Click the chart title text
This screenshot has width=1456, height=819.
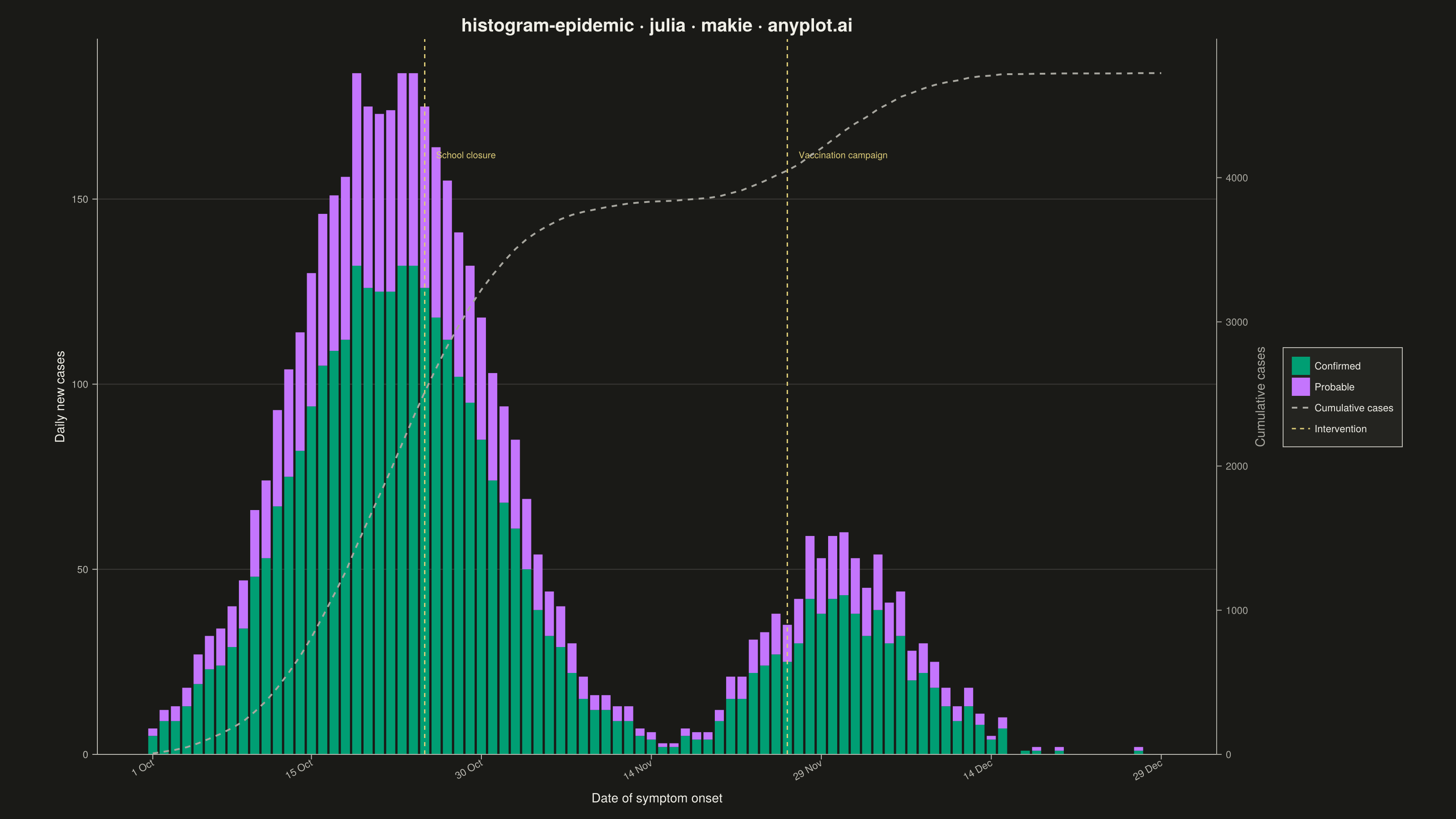click(657, 25)
